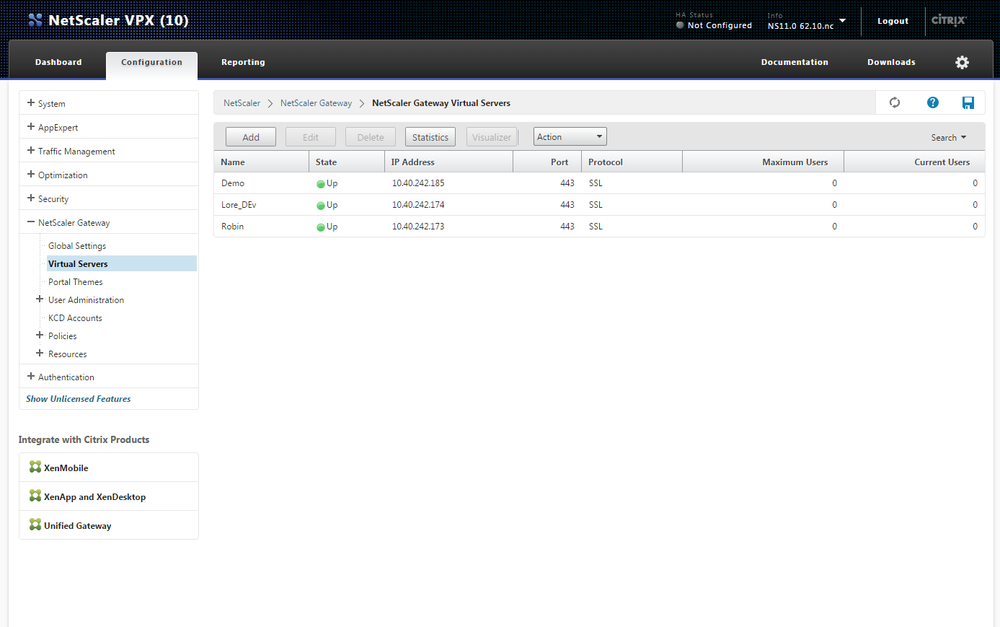Click the green Up indicator for Demo
This screenshot has width=1000, height=627.
tap(321, 183)
